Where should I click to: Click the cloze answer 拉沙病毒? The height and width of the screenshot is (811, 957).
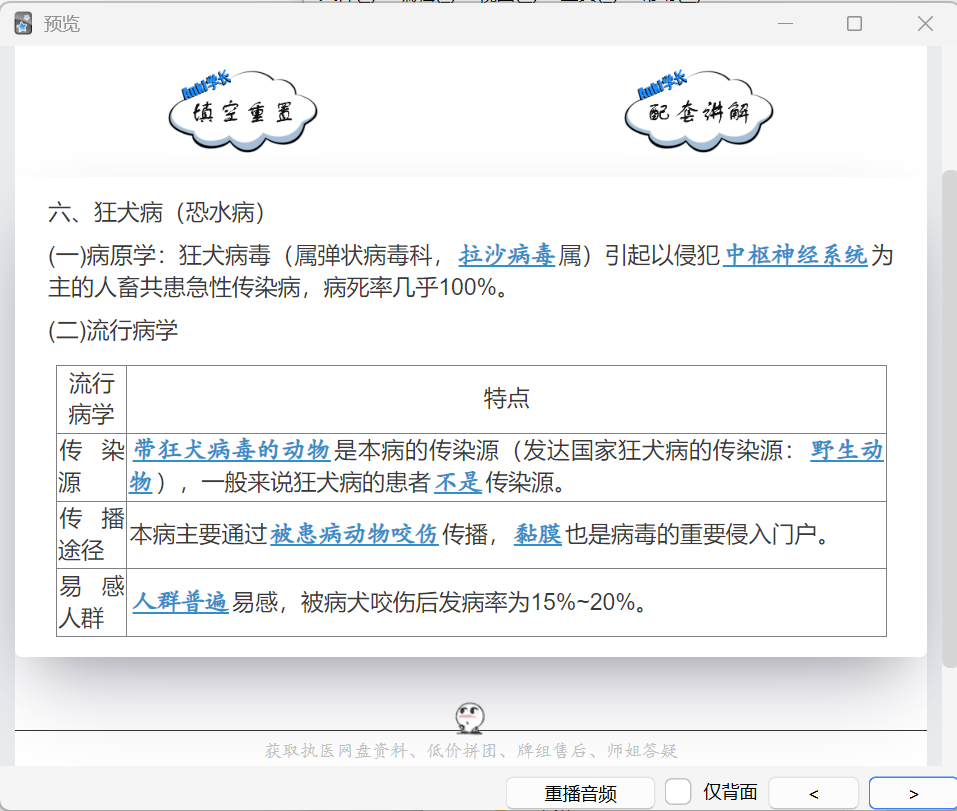pos(507,255)
